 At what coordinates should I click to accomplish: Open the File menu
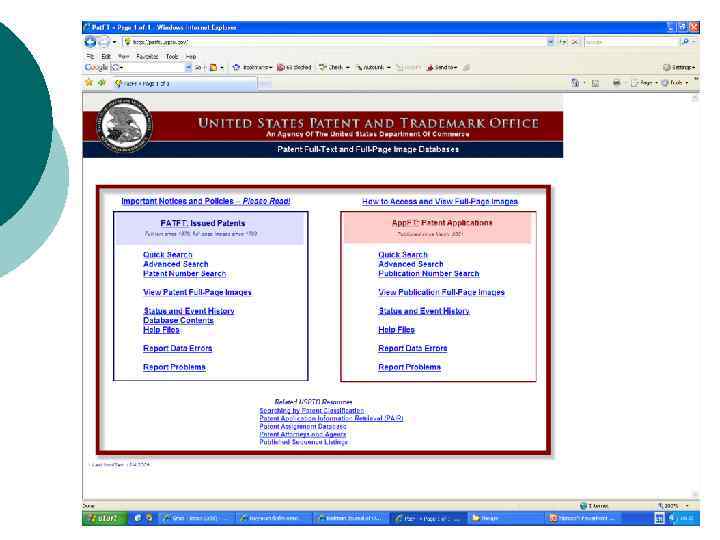click(x=90, y=56)
